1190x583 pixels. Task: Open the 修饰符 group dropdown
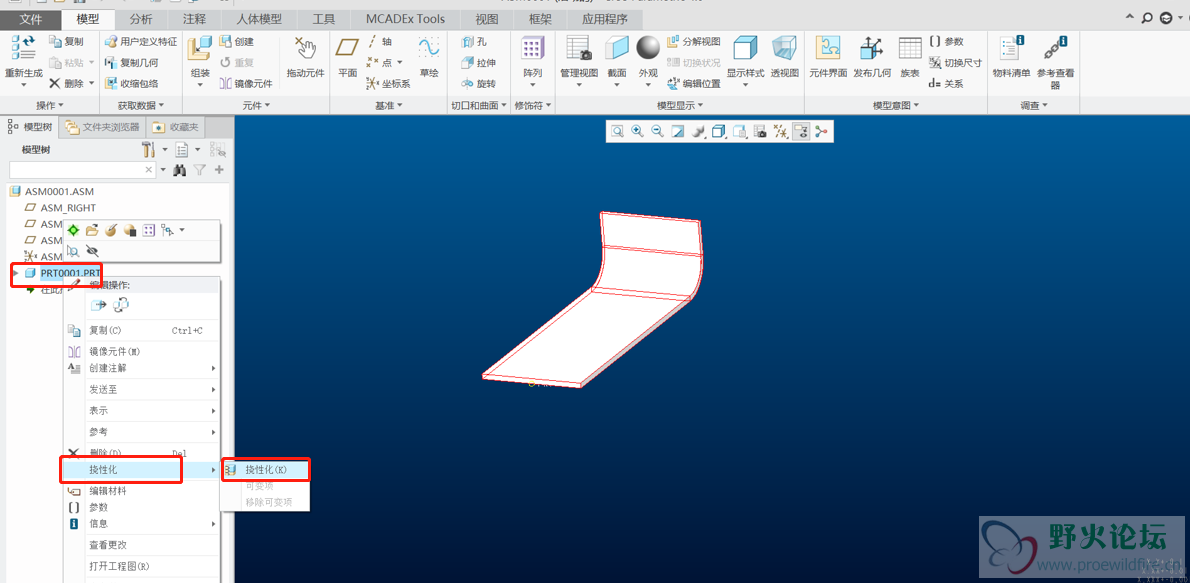[x=533, y=105]
